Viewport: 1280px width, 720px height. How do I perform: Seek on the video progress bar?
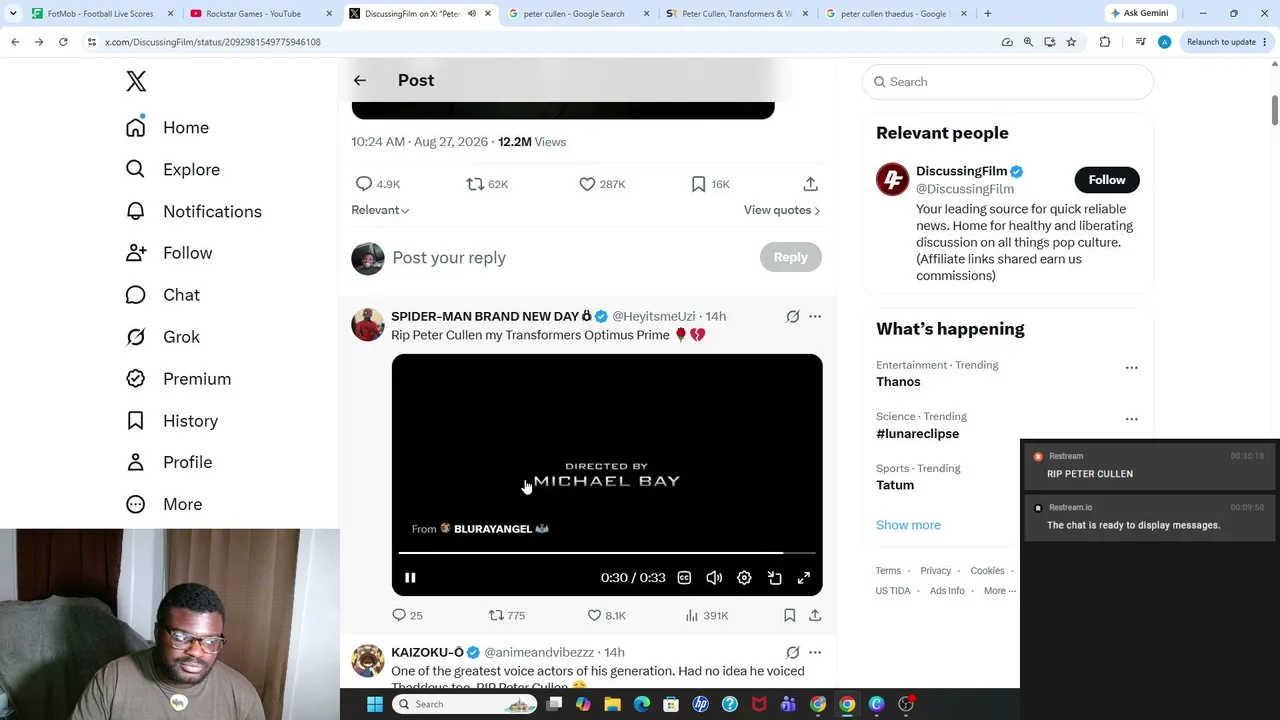tap(607, 552)
